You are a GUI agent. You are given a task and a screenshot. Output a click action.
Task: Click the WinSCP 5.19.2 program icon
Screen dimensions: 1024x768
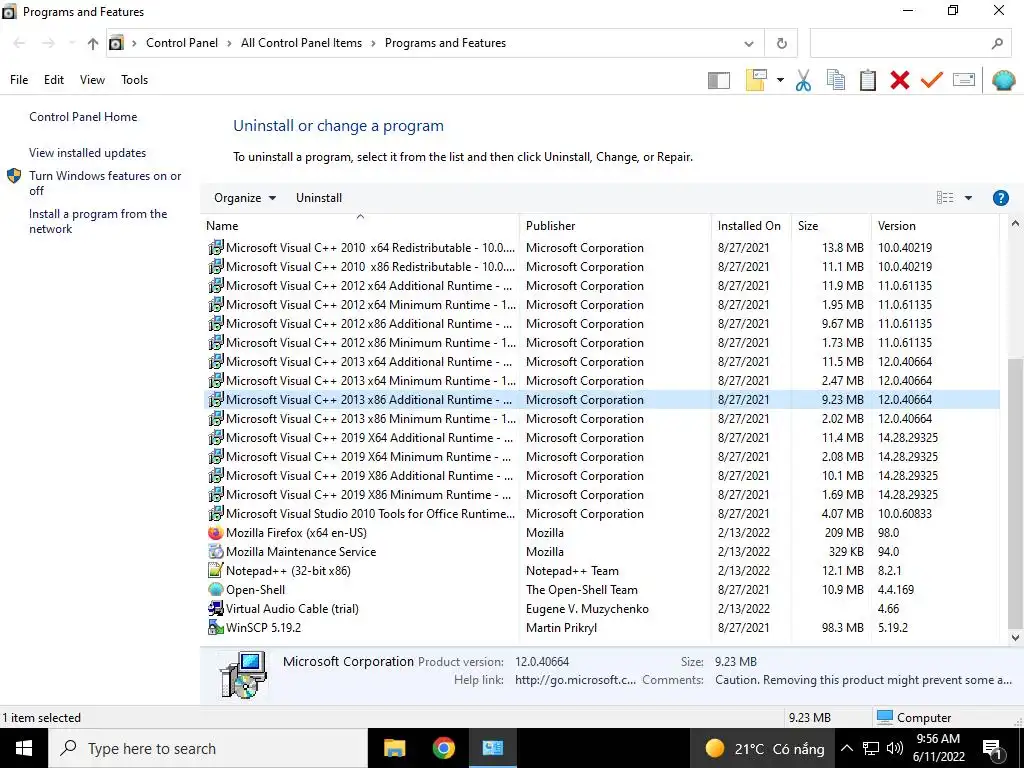tap(216, 628)
